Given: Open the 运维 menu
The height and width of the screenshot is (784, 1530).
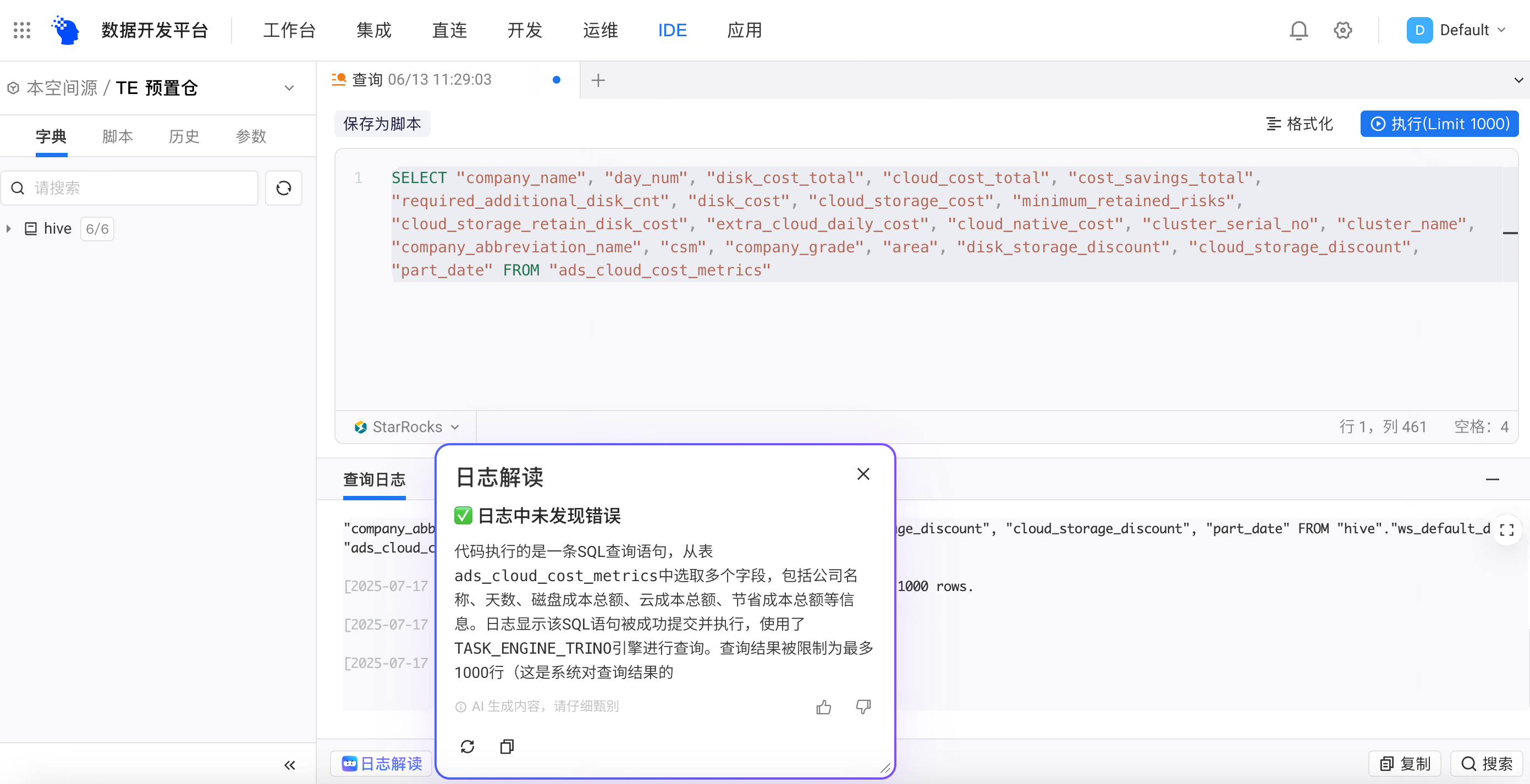Looking at the screenshot, I should pyautogui.click(x=600, y=30).
